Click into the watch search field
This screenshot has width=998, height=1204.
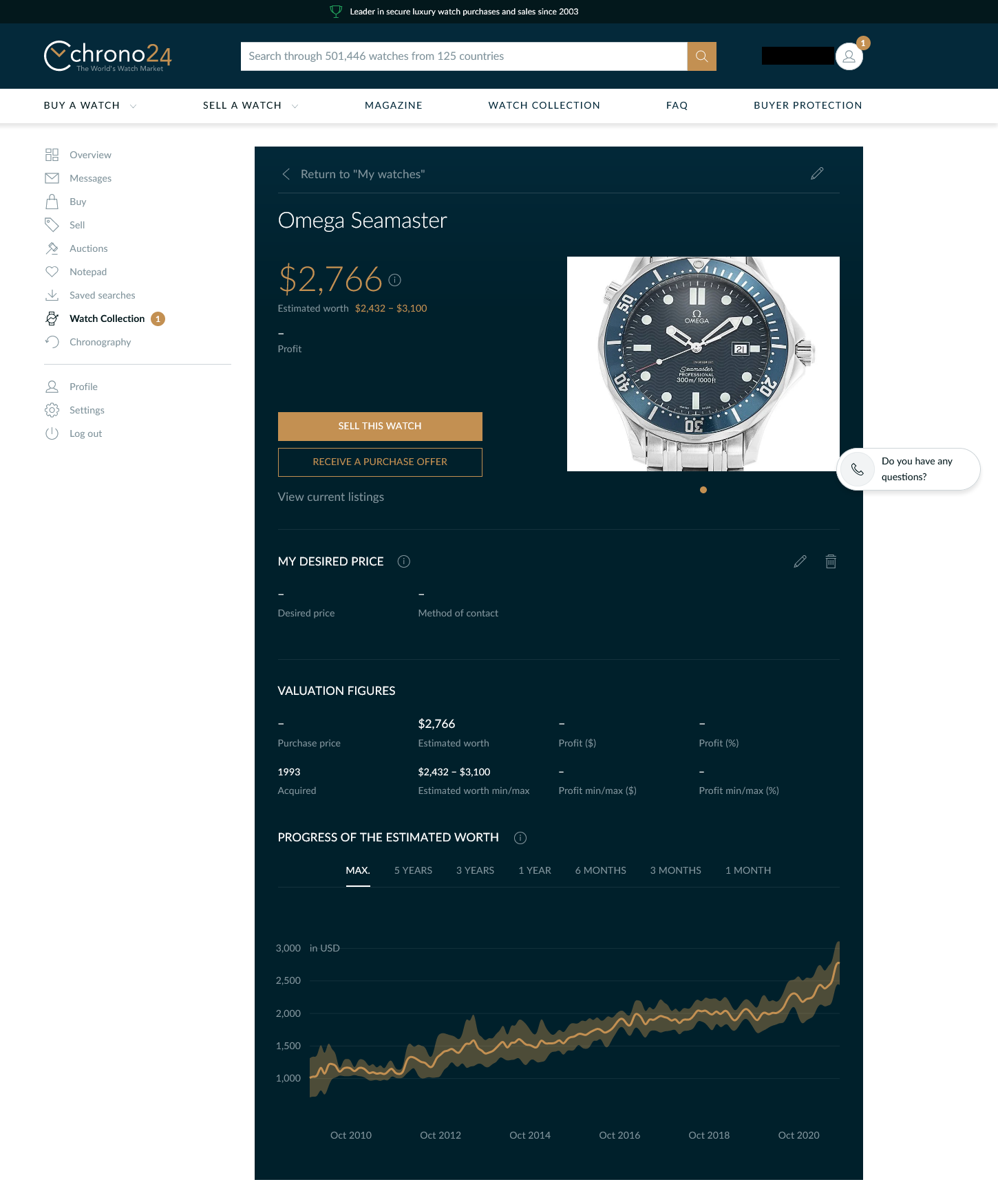[x=463, y=56]
